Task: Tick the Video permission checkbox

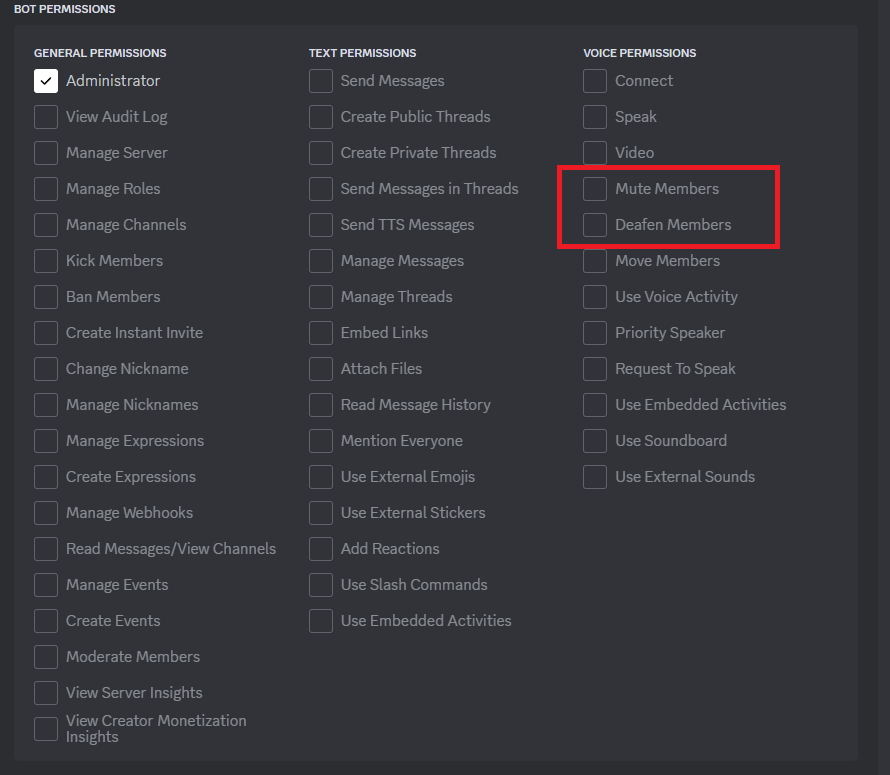Action: 595,153
